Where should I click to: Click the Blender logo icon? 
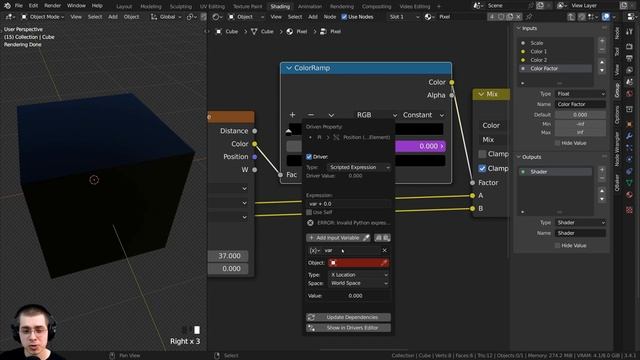coord(7,6)
